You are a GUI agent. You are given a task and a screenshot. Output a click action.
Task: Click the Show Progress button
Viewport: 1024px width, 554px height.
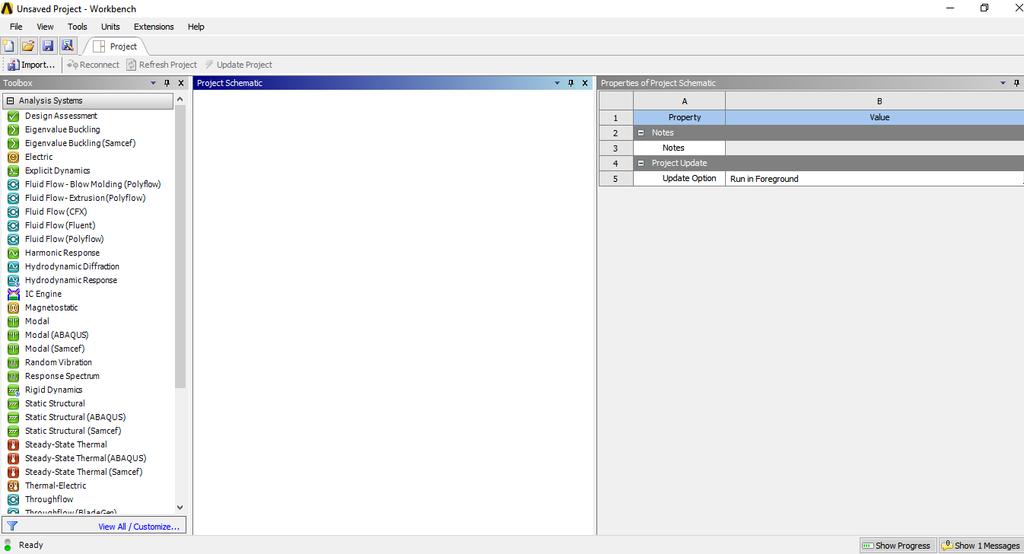coord(896,546)
